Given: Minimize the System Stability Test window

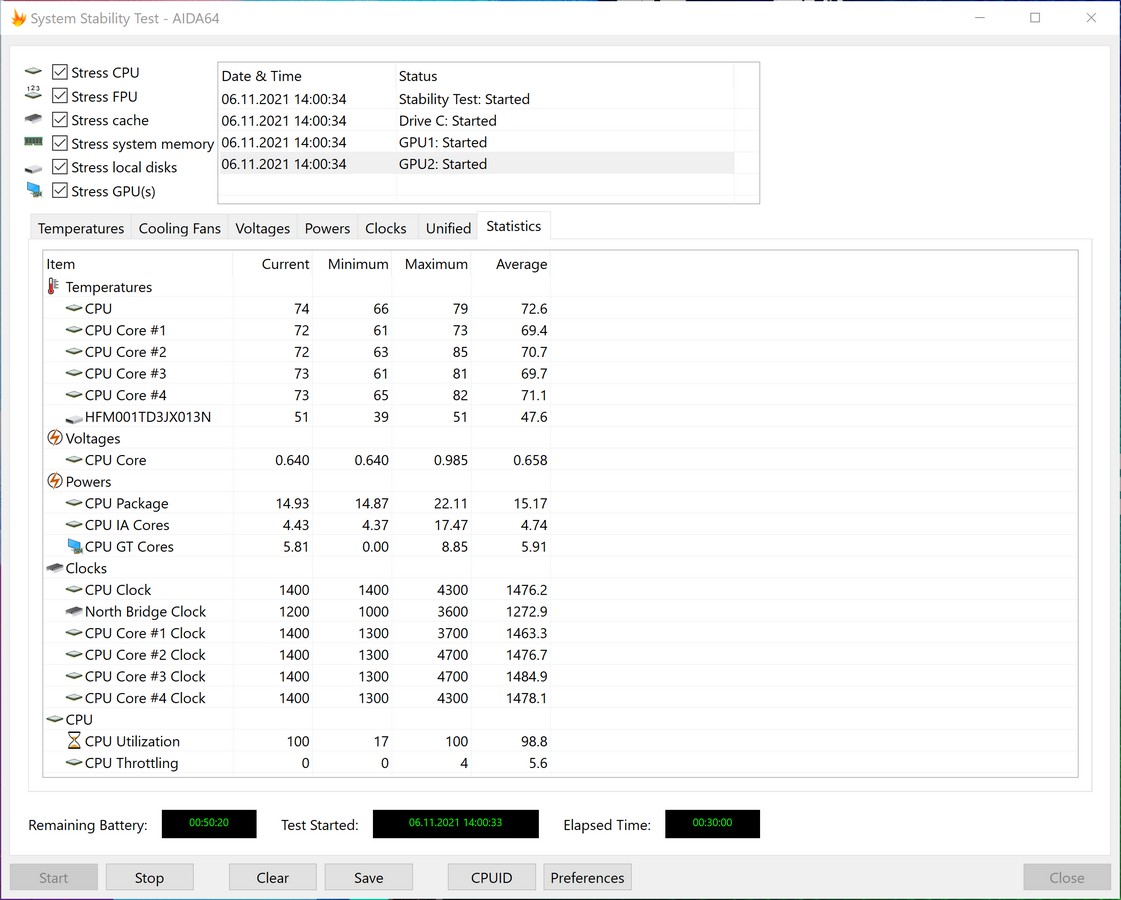Looking at the screenshot, I should pos(979,17).
